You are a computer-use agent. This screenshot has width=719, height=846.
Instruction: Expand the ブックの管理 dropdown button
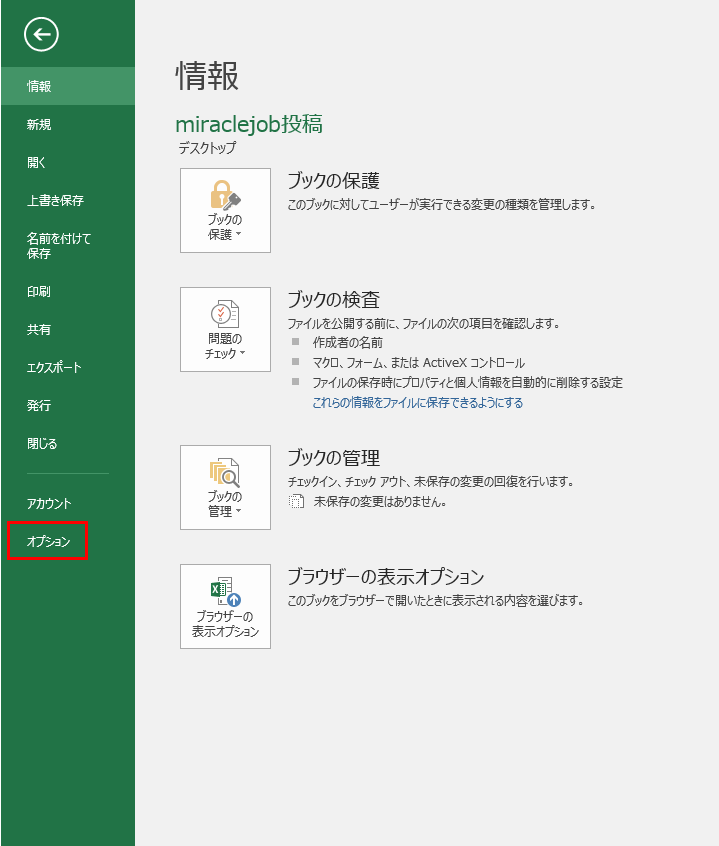click(x=225, y=487)
